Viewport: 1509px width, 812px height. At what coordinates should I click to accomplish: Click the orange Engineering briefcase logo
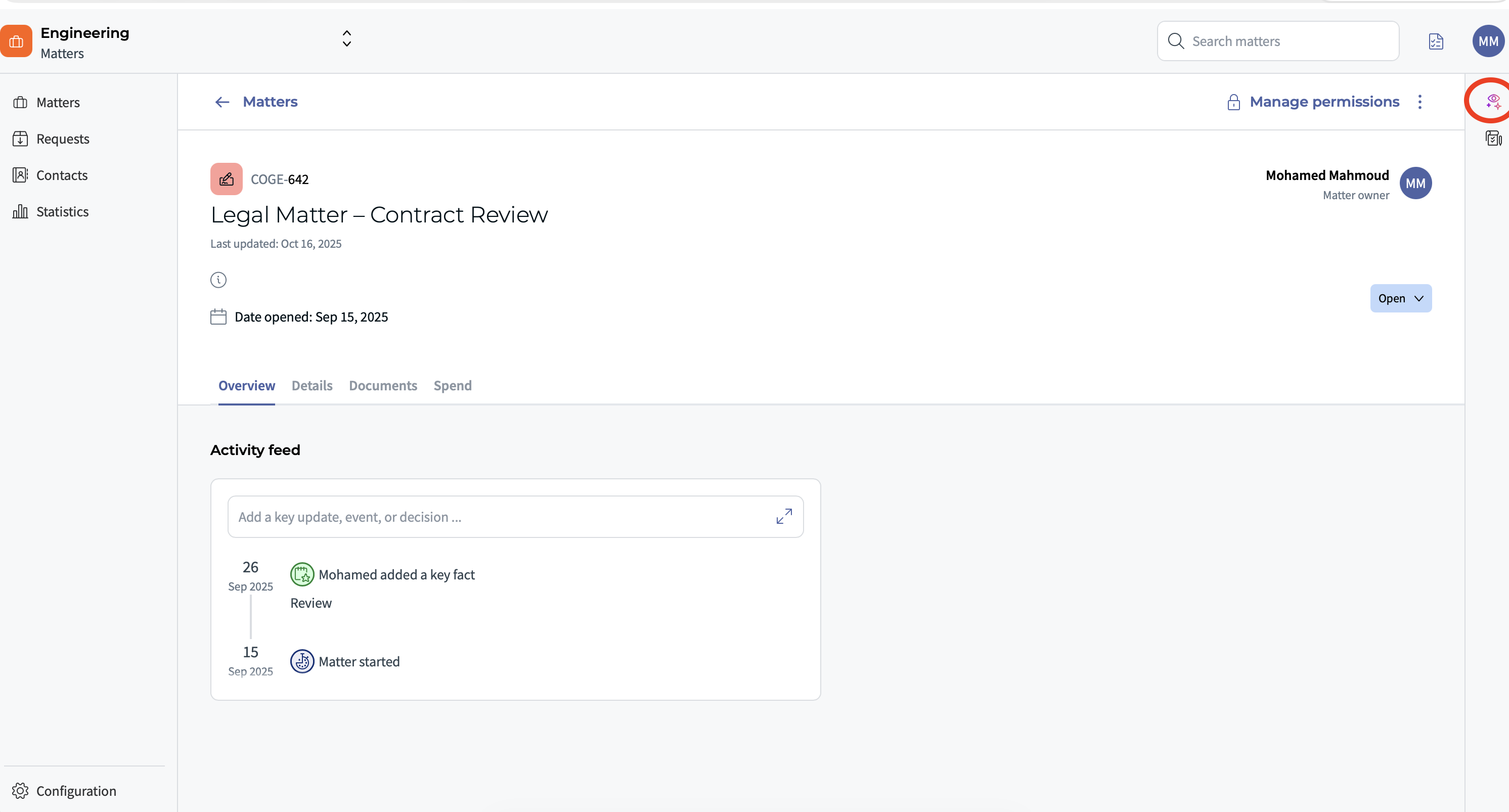coord(16,41)
